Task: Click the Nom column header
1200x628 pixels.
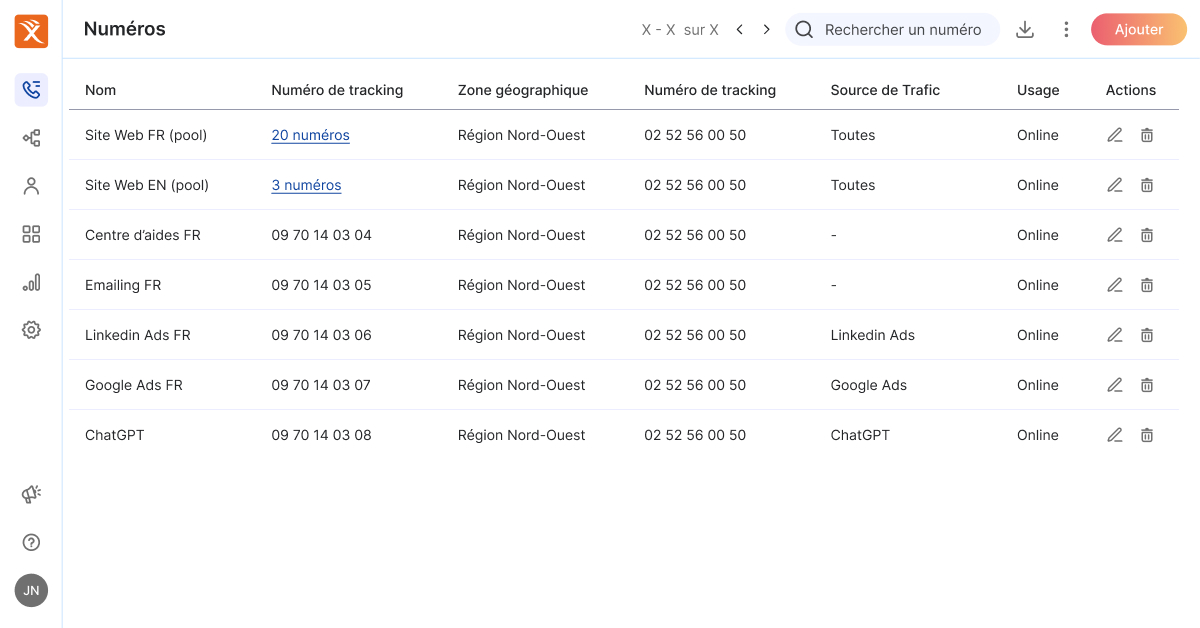Action: pos(101,90)
